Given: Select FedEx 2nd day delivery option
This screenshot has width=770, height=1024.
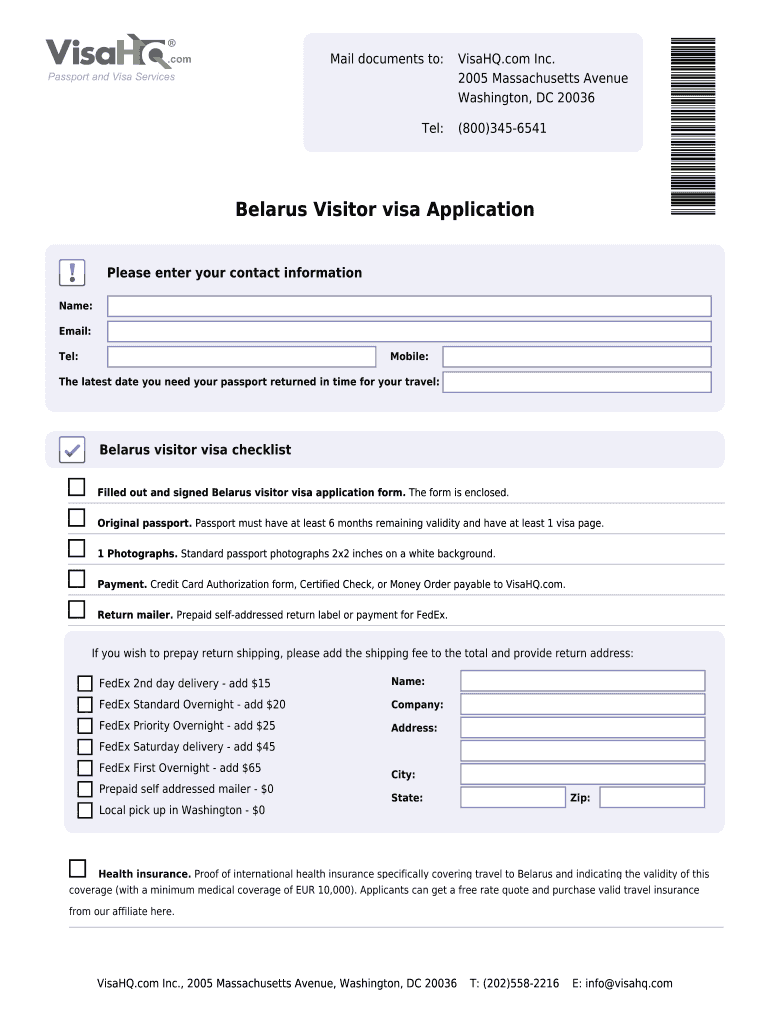Looking at the screenshot, I should (x=85, y=684).
